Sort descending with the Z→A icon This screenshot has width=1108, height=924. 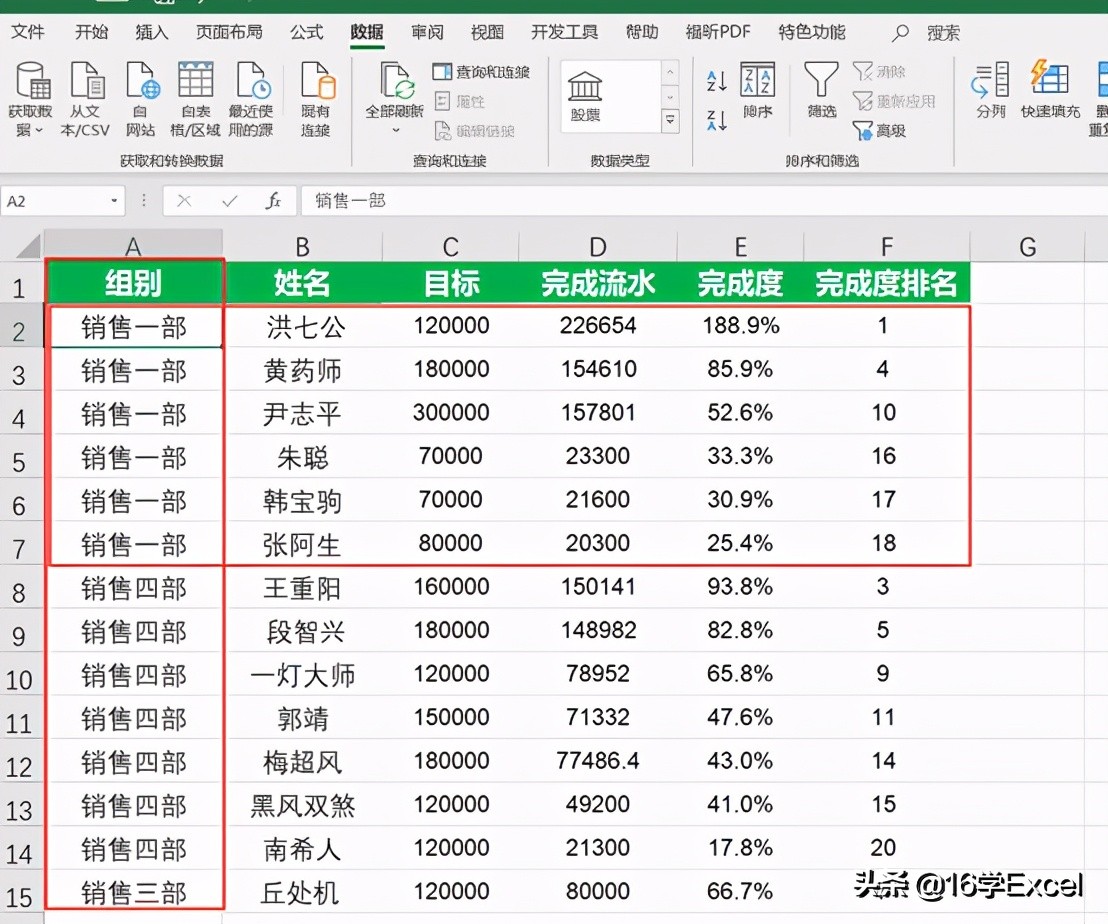(717, 120)
